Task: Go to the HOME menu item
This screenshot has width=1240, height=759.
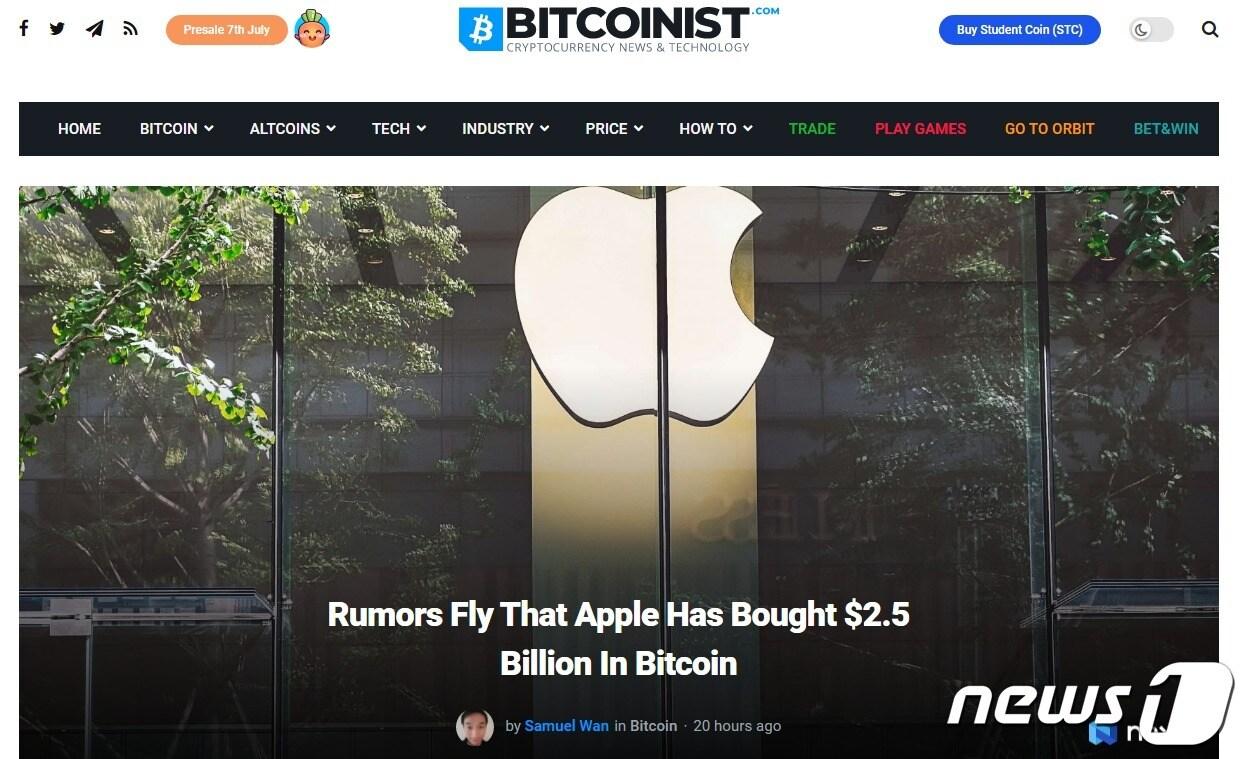Action: click(79, 129)
